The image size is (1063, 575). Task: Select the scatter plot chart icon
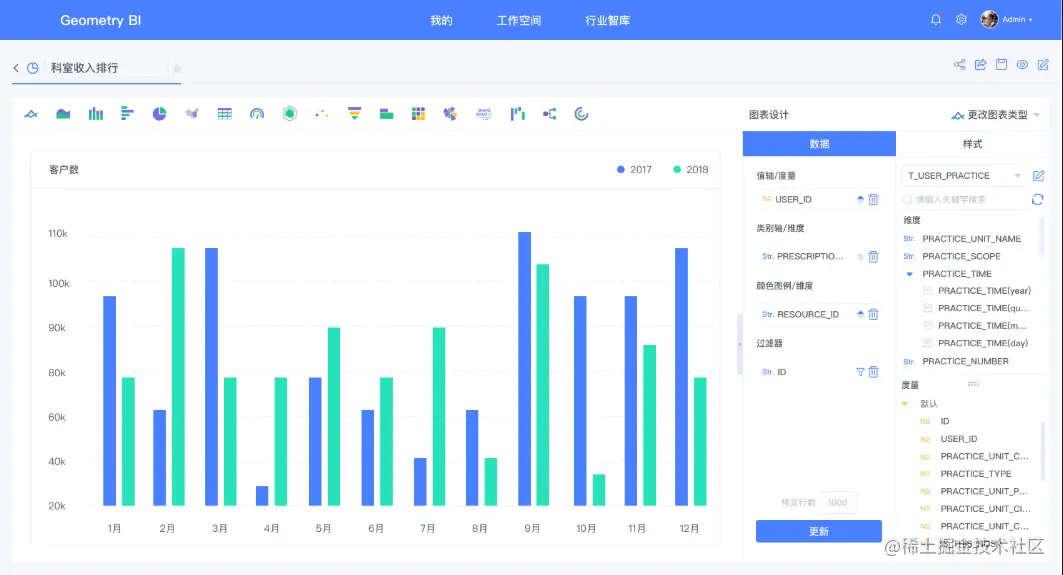pos(321,114)
